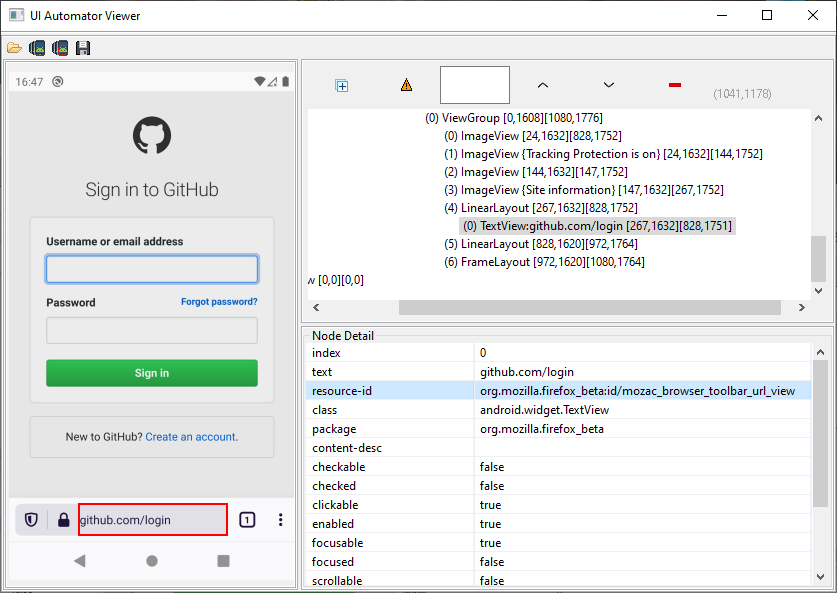The image size is (837, 593).
Task: Minimize the UI Automator Viewer window
Action: (722, 15)
